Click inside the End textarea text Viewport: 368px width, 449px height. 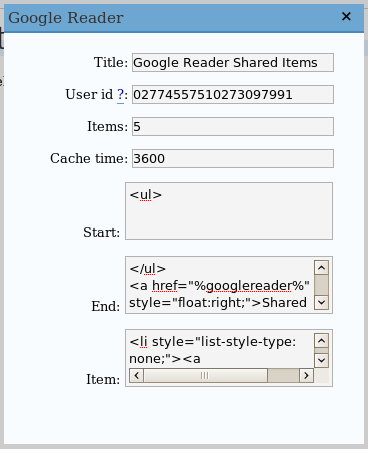click(220, 285)
